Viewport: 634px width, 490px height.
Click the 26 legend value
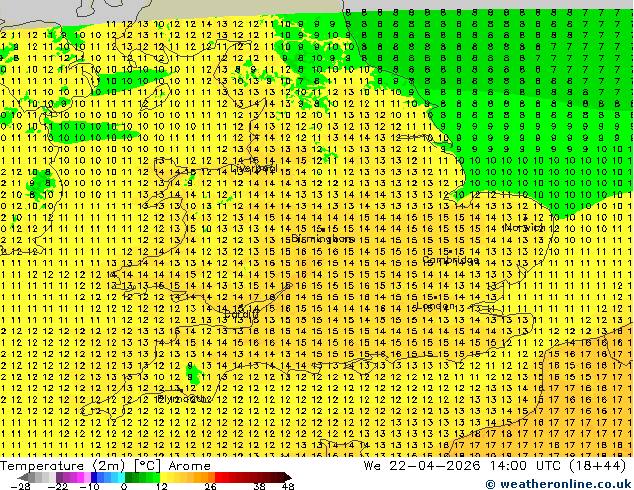coord(210,486)
